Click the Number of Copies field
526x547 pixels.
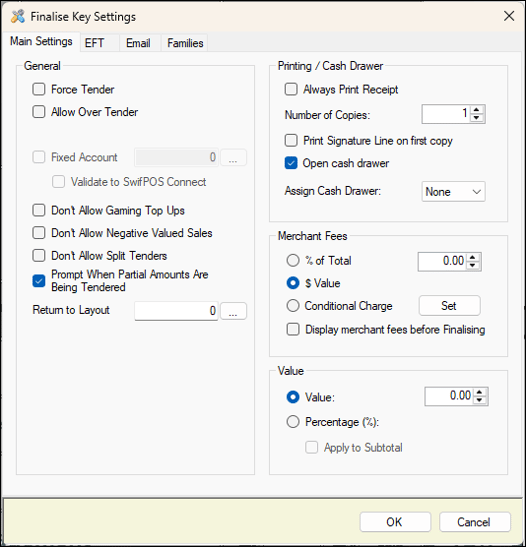click(x=445, y=114)
